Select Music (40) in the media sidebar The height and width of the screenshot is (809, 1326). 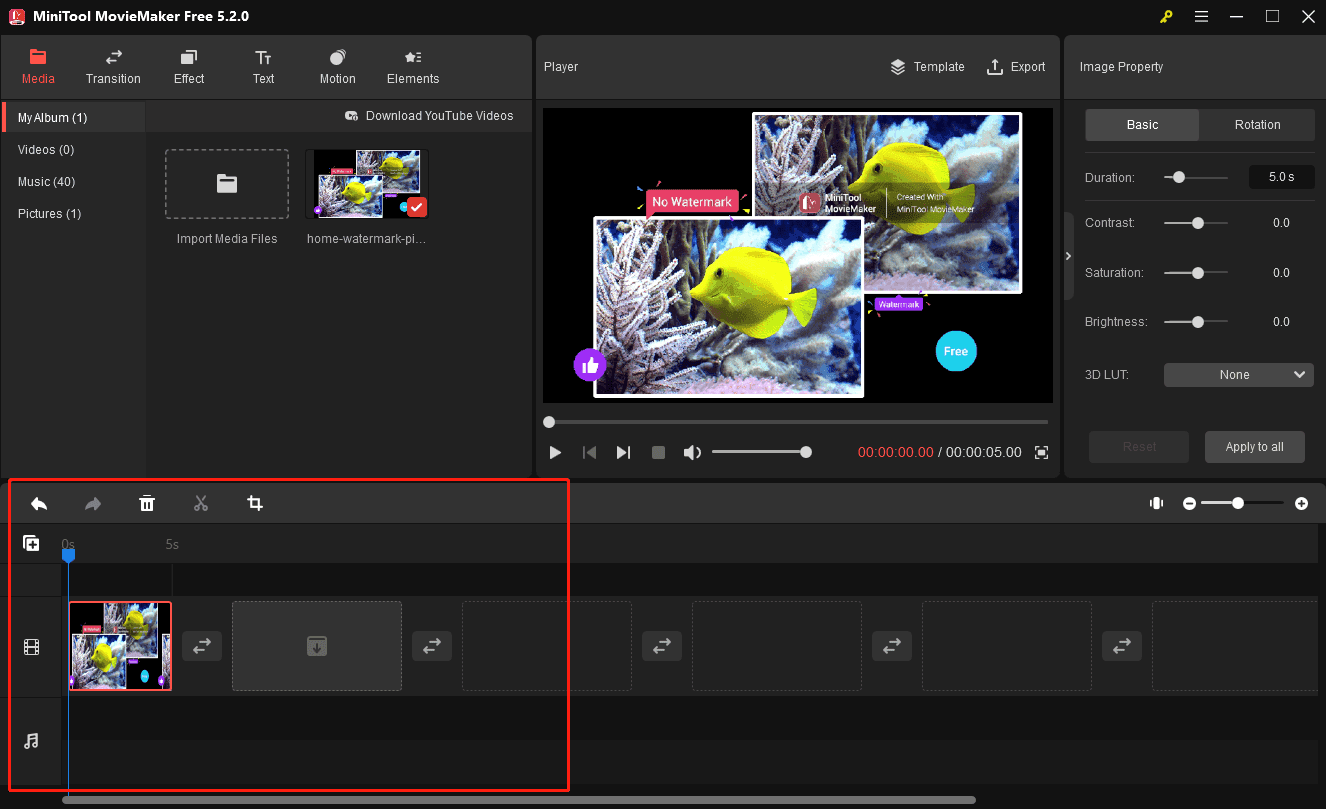click(46, 181)
